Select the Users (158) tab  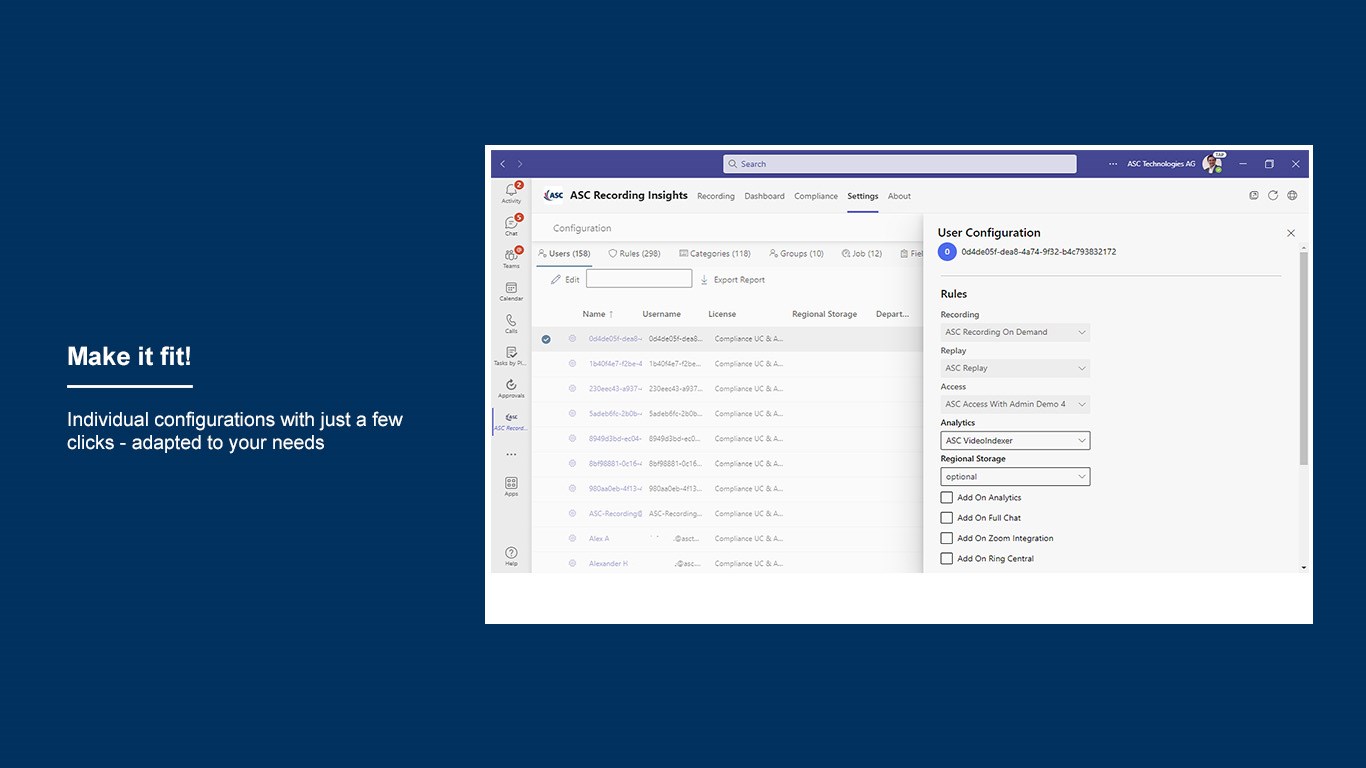[x=564, y=254]
